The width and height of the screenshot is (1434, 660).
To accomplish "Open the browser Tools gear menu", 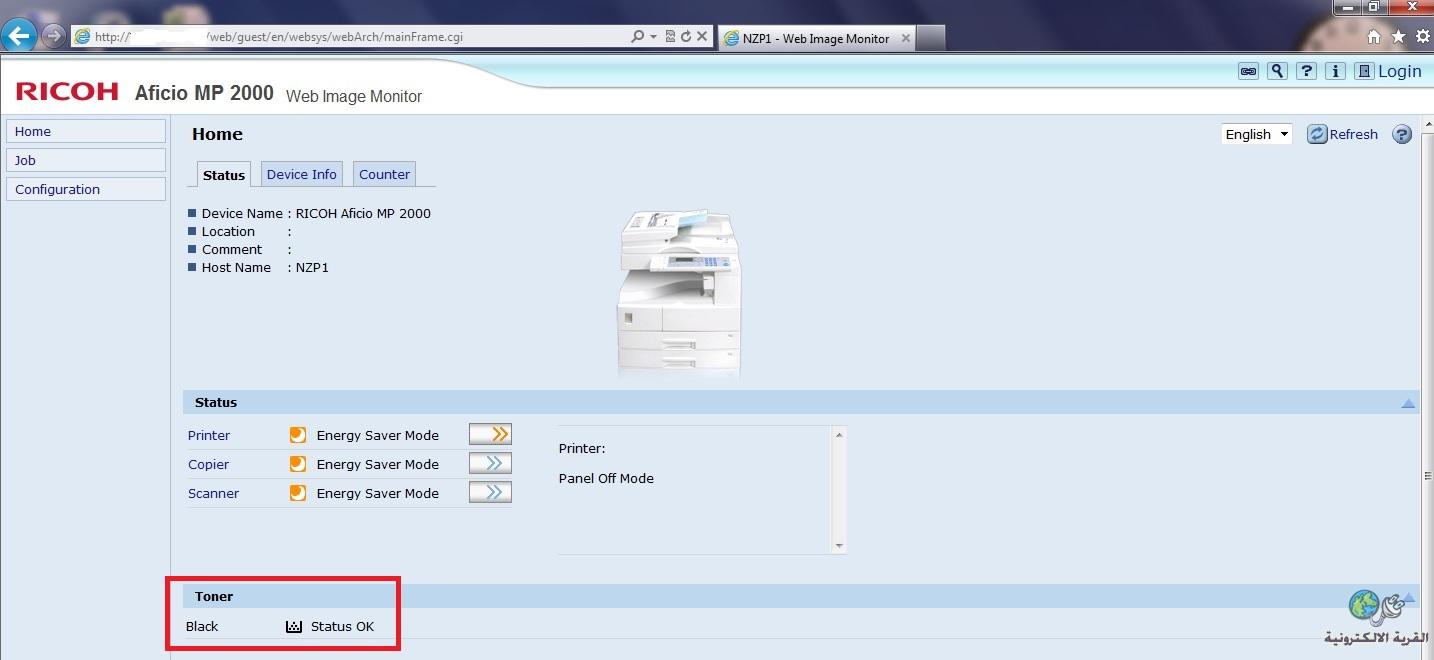I will [1422, 37].
